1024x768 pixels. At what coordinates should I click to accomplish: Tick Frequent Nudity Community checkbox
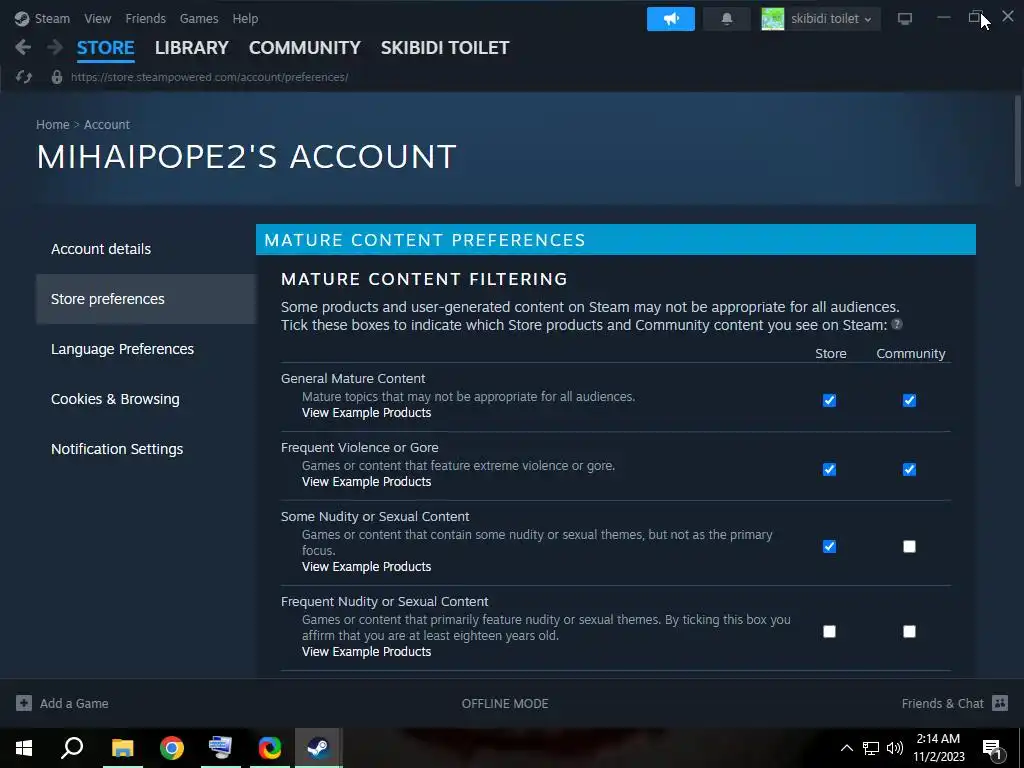coord(909,632)
